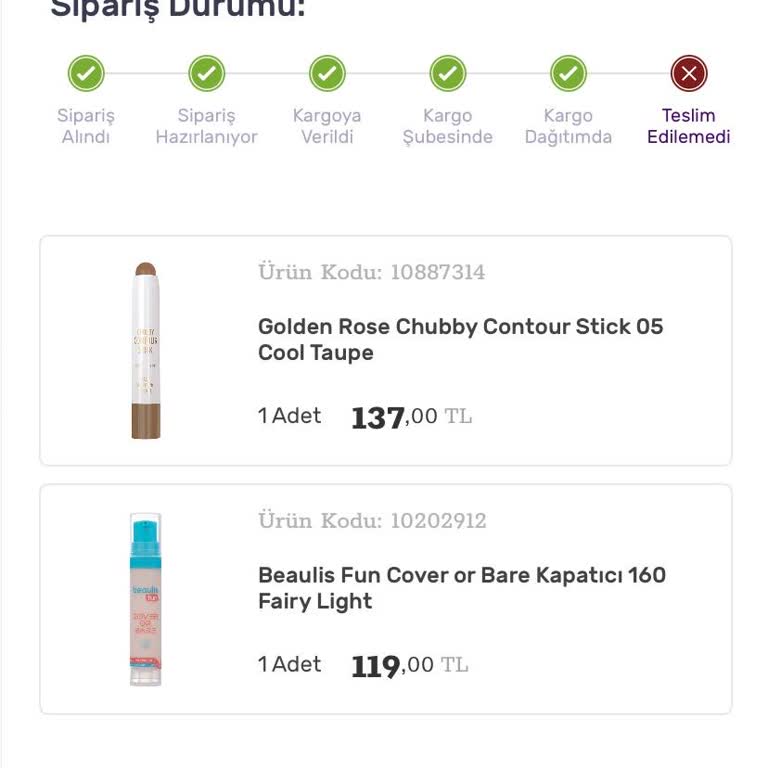The image size is (768, 768).
Task: Click product code 10202912 text
Action: pos(372,521)
